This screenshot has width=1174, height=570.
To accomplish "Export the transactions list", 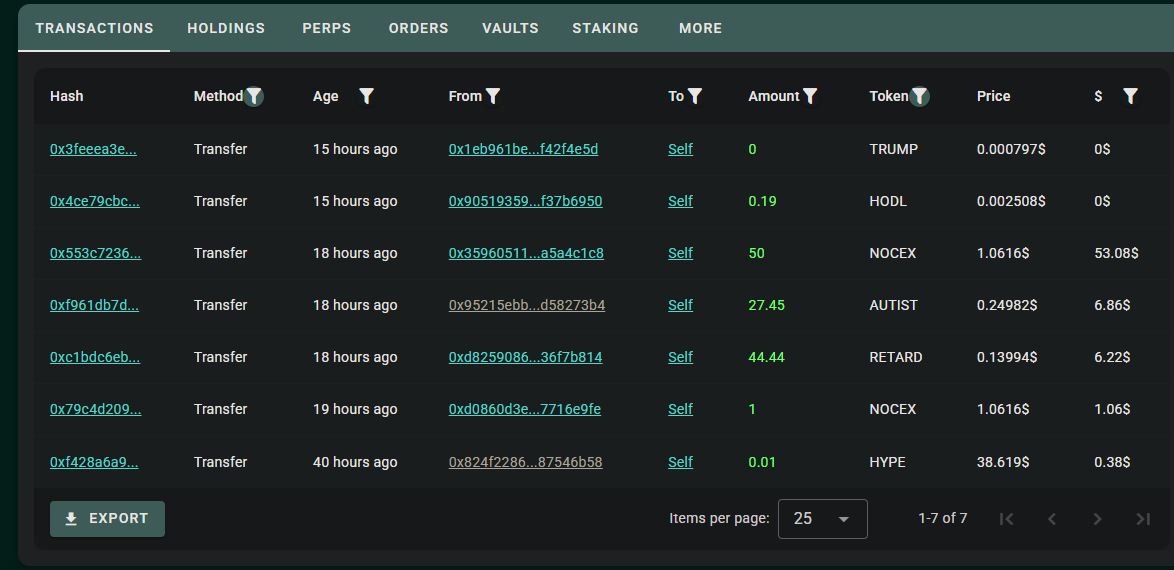I will point(107,519).
